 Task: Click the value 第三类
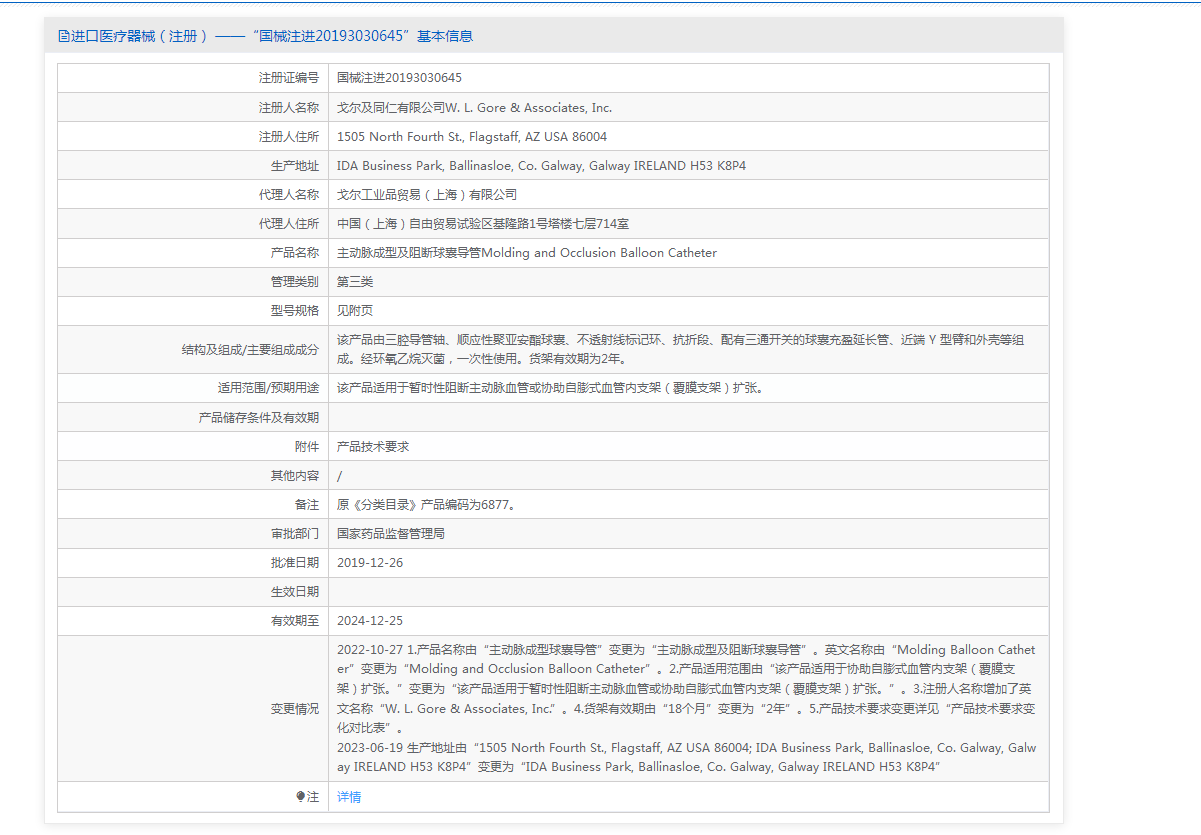pyautogui.click(x=355, y=281)
